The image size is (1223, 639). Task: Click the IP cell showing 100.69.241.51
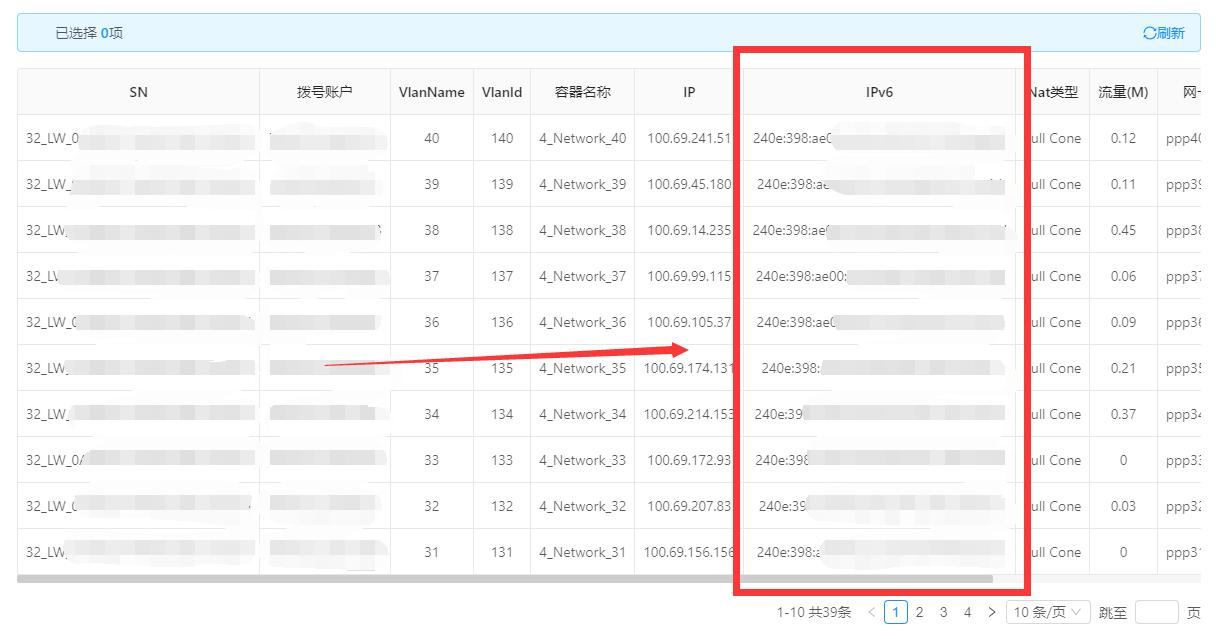click(687, 138)
